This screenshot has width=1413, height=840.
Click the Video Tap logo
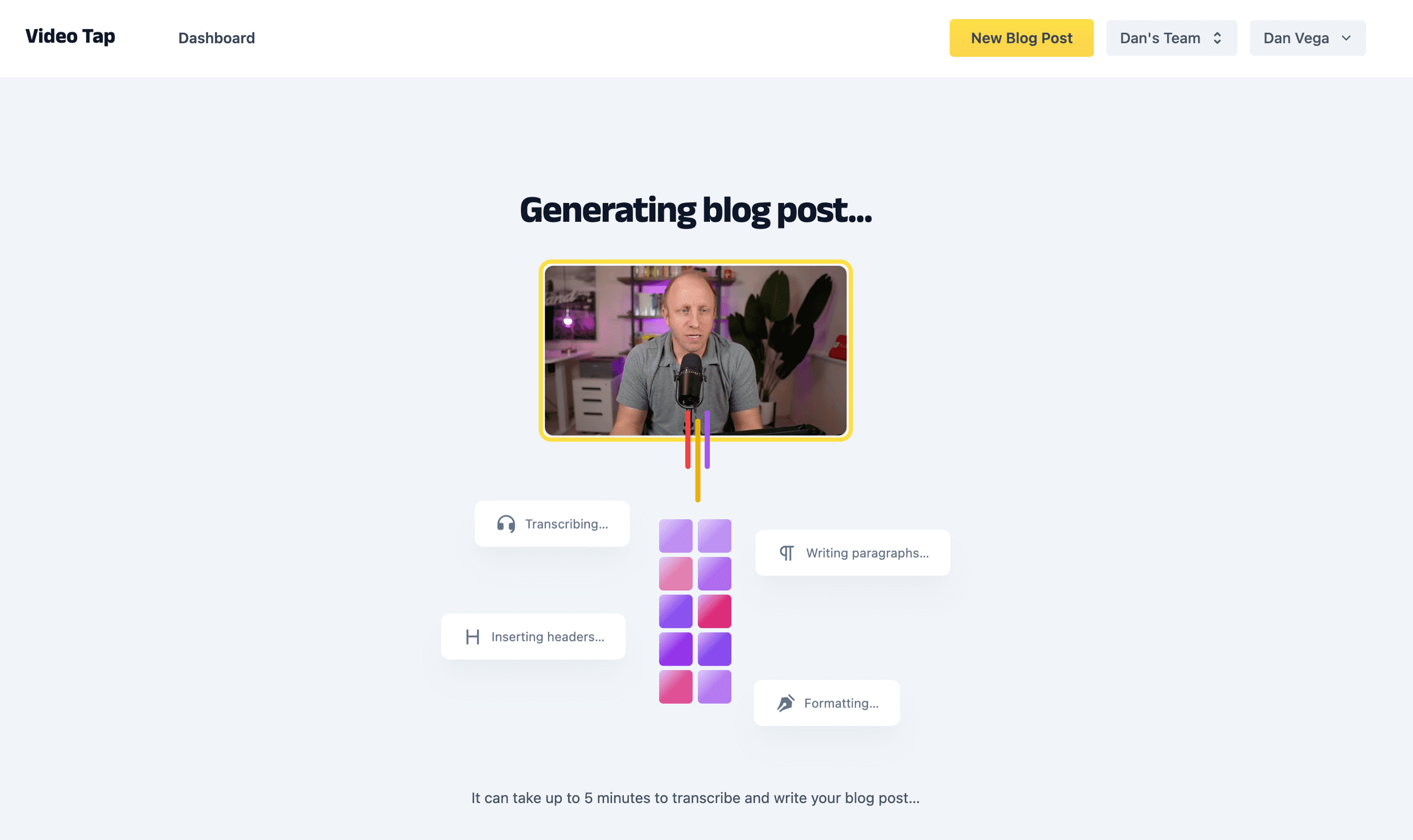pyautogui.click(x=70, y=36)
